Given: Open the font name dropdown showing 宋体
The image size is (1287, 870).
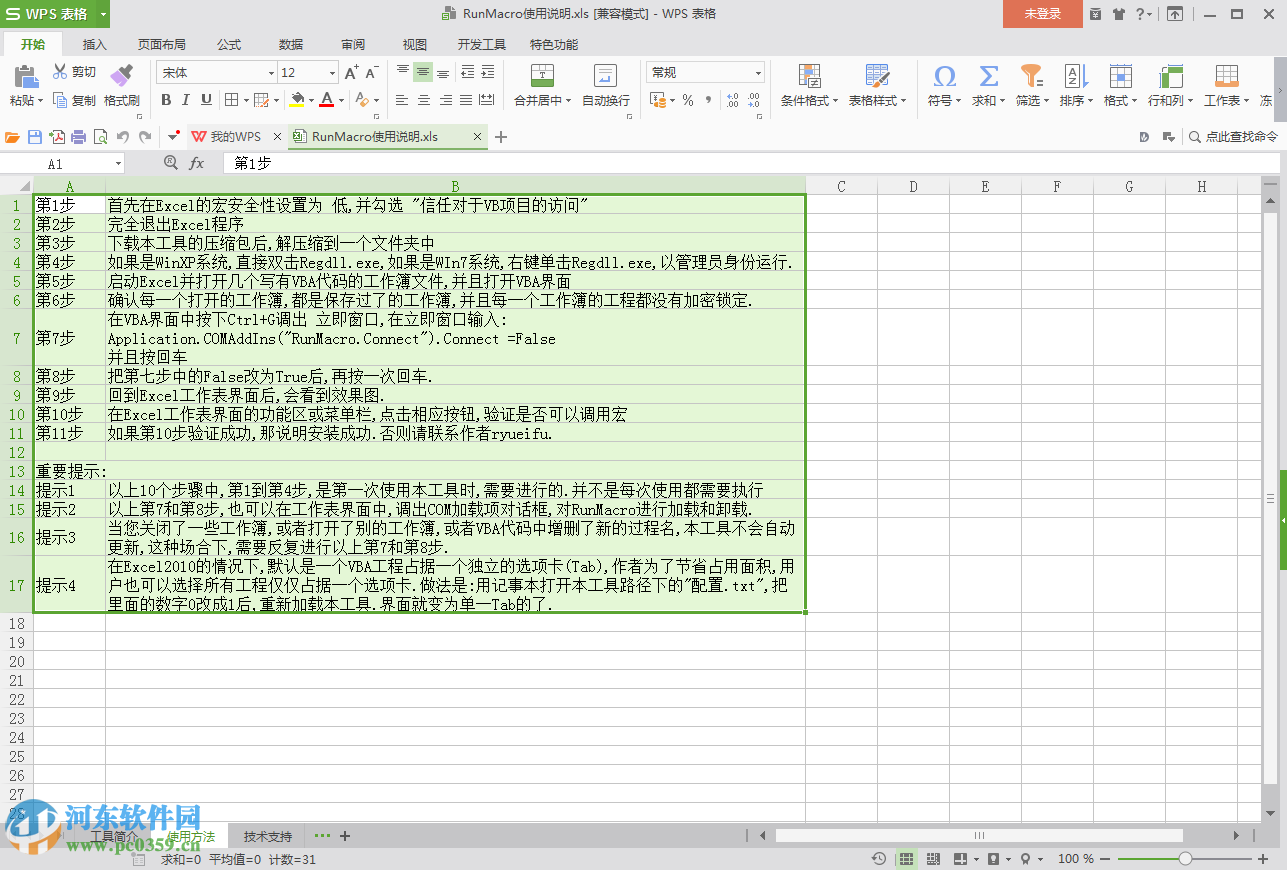Looking at the screenshot, I should coord(270,72).
